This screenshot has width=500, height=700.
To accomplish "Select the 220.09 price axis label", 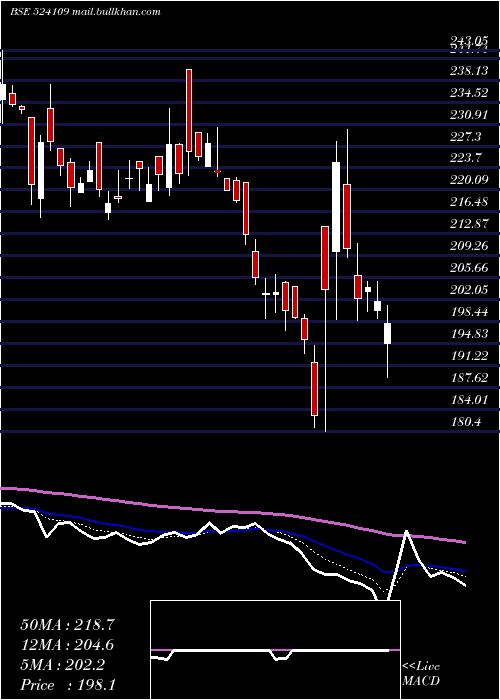I will pyautogui.click(x=469, y=180).
